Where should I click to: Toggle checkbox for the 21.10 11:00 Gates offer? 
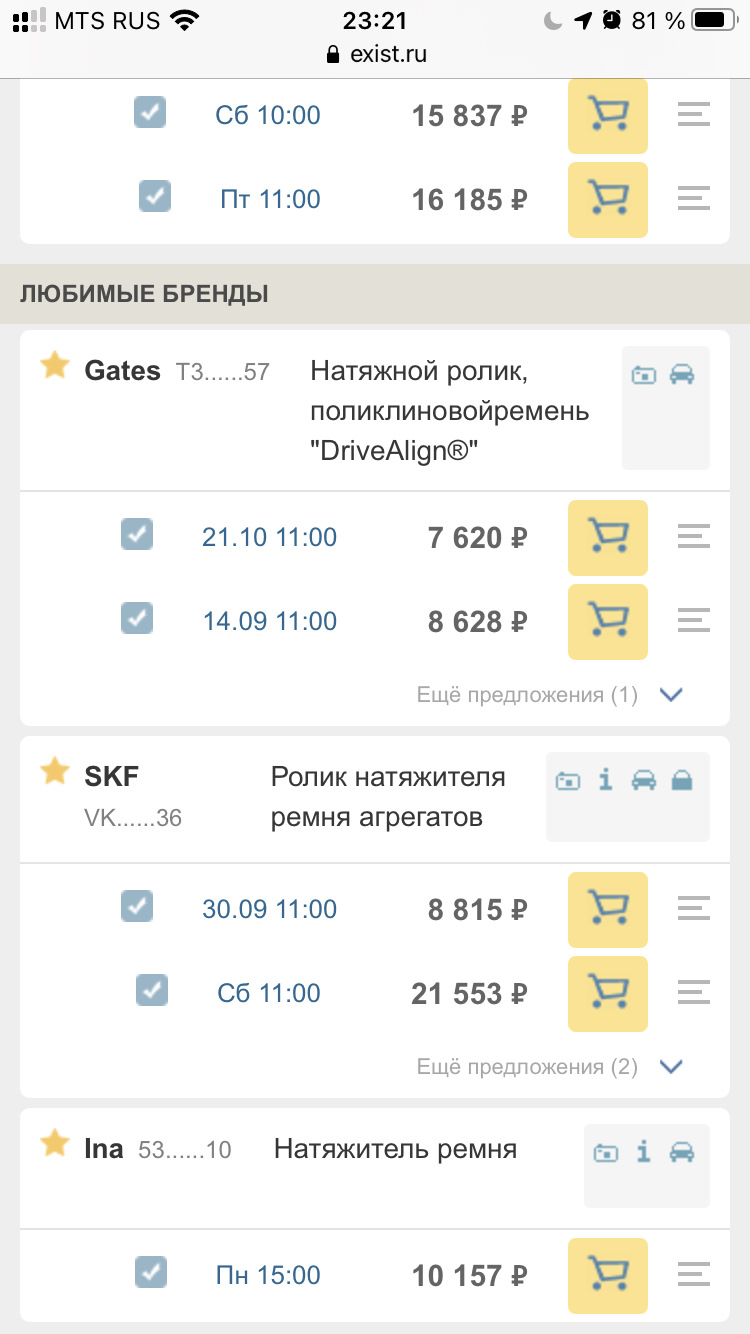(137, 534)
